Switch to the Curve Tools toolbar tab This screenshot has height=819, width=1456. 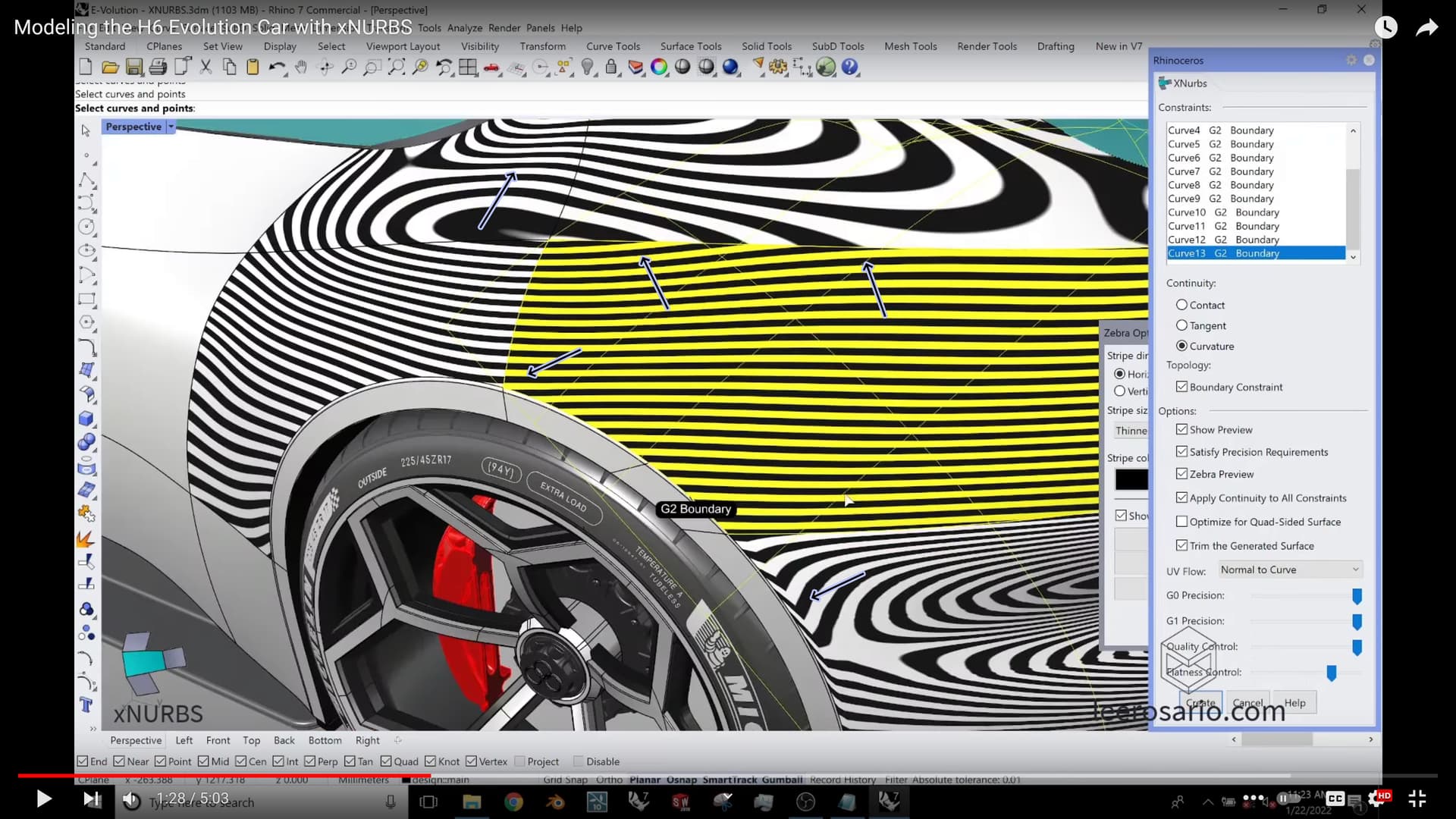point(613,46)
